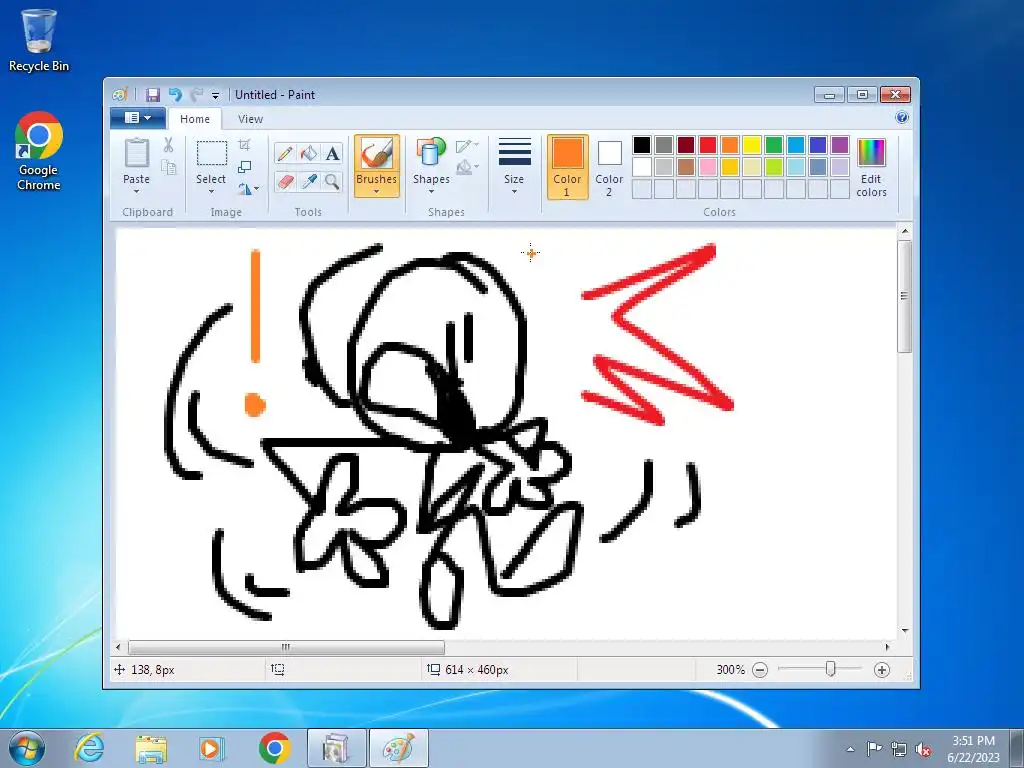Click the Redo arrow in title bar
1024x768 pixels.
tap(197, 95)
